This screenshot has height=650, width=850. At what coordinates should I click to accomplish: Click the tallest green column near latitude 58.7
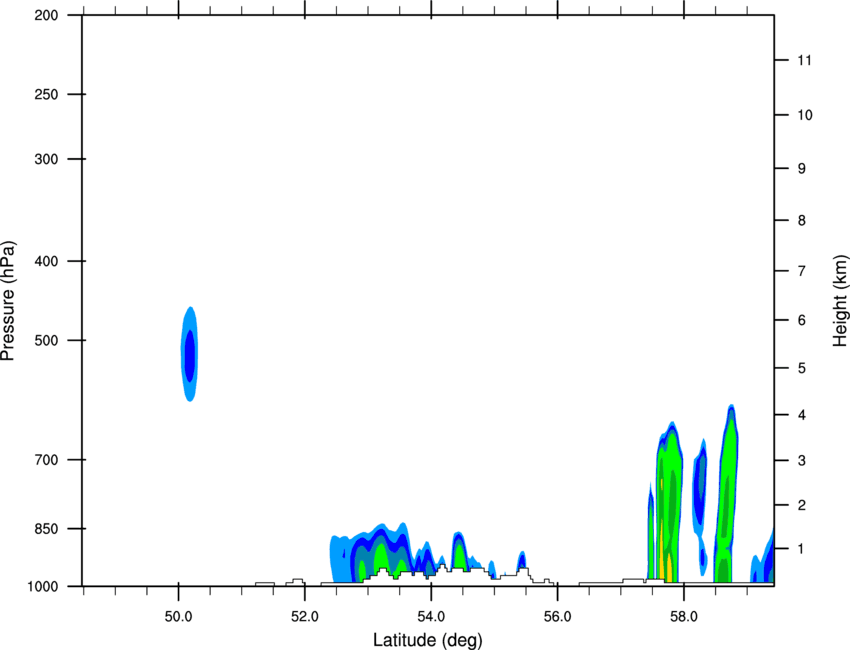[x=726, y=493]
